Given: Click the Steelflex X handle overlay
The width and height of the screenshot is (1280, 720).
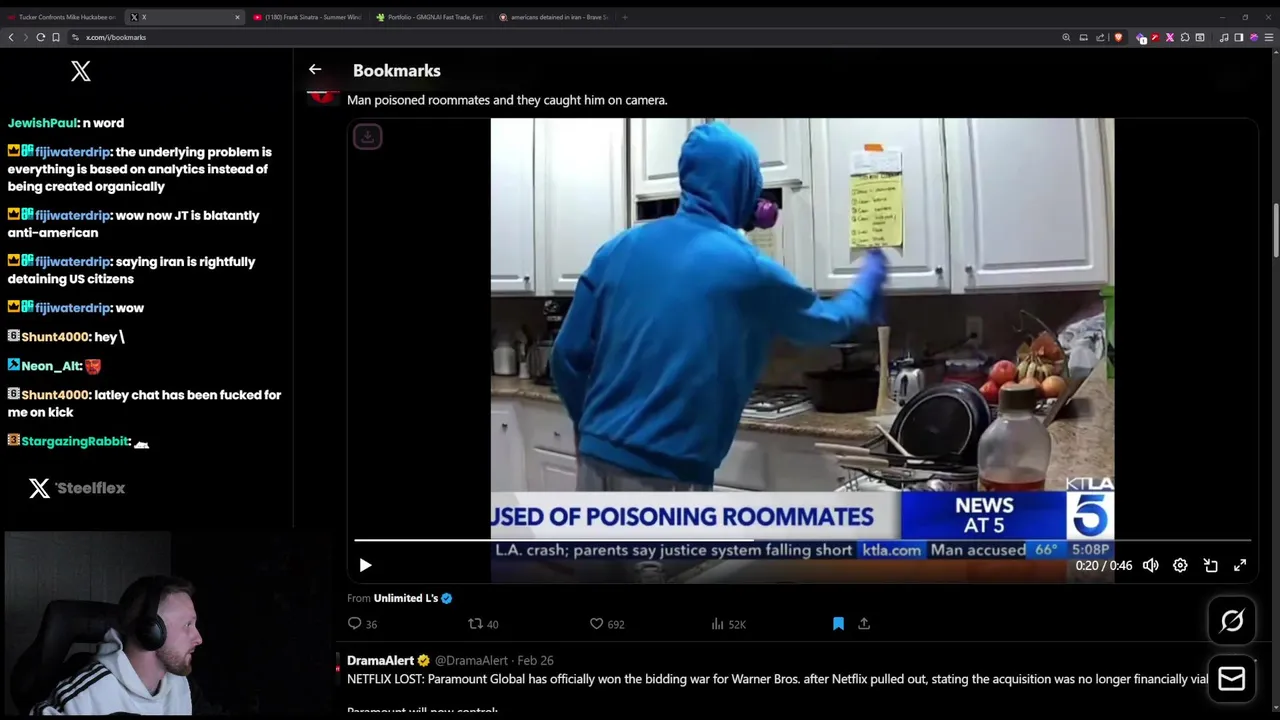Looking at the screenshot, I should point(77,488).
